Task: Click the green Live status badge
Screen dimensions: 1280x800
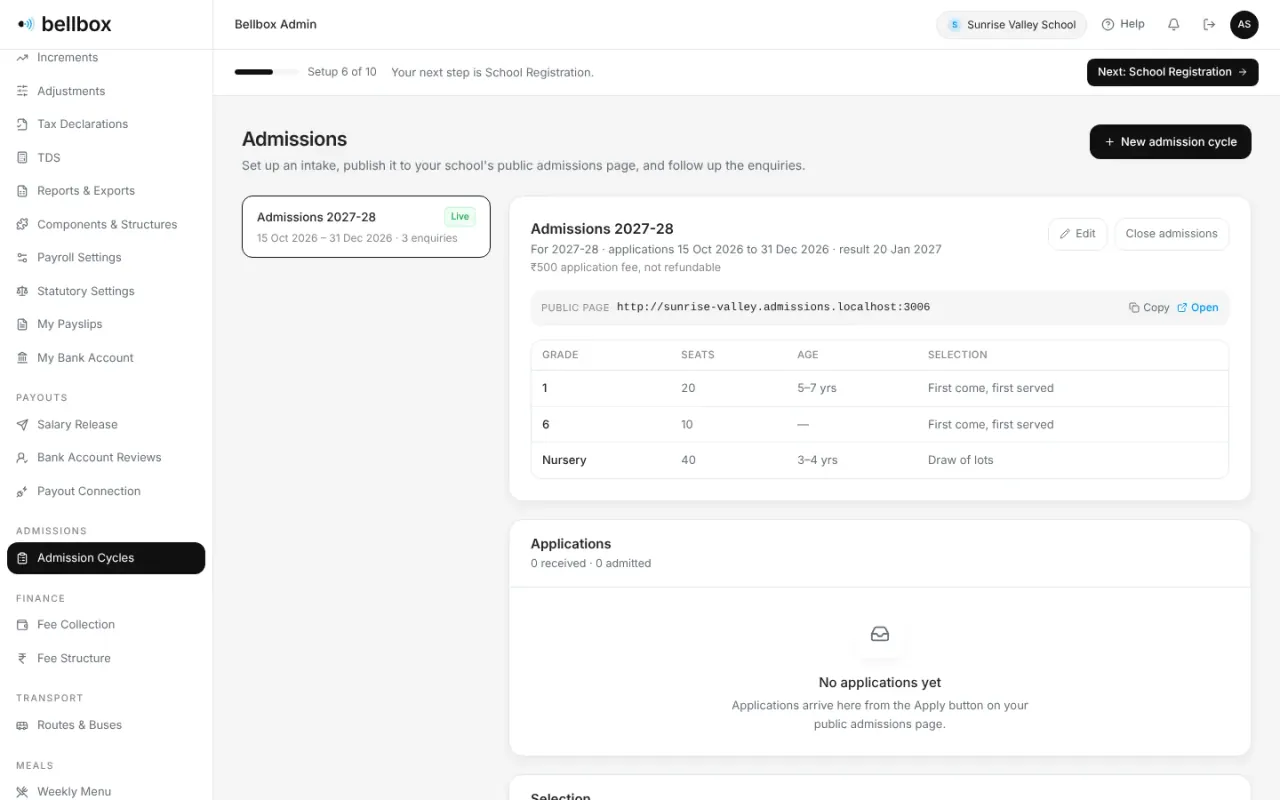Action: [460, 217]
